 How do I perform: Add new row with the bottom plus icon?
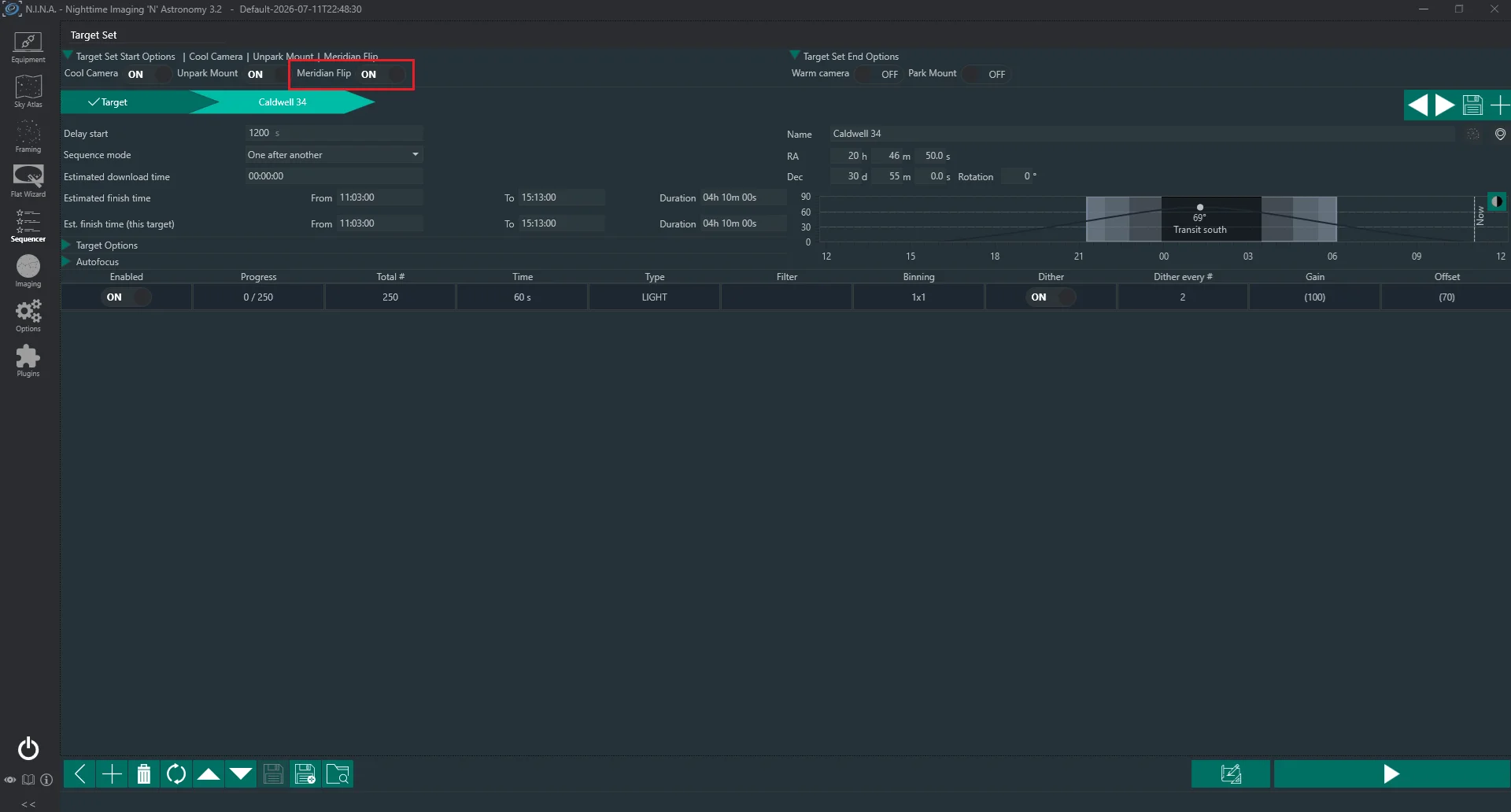(x=112, y=774)
